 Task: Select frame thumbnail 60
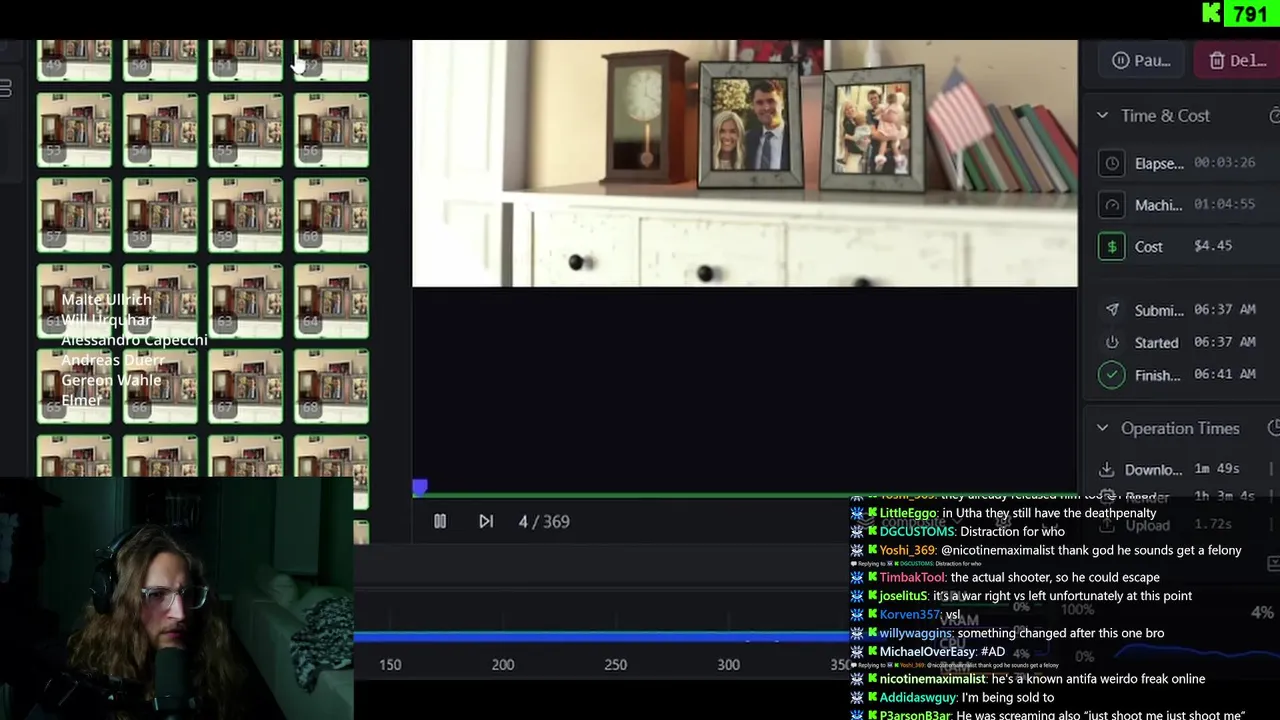point(332,215)
